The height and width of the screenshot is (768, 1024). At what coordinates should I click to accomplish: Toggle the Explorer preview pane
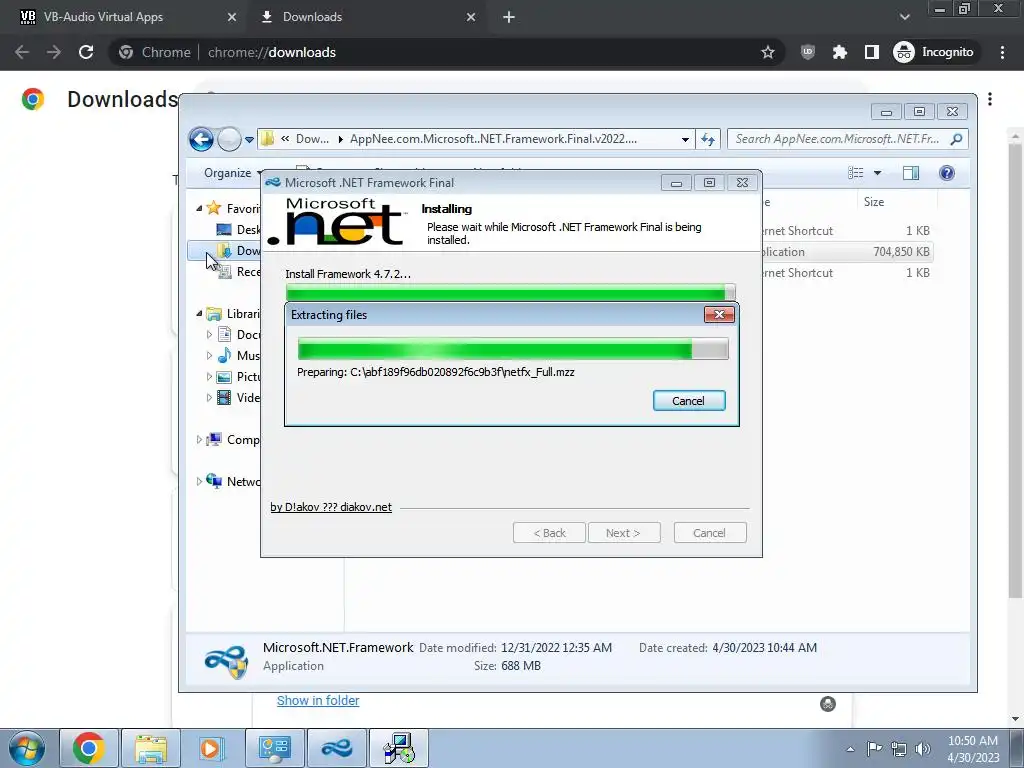(911, 173)
